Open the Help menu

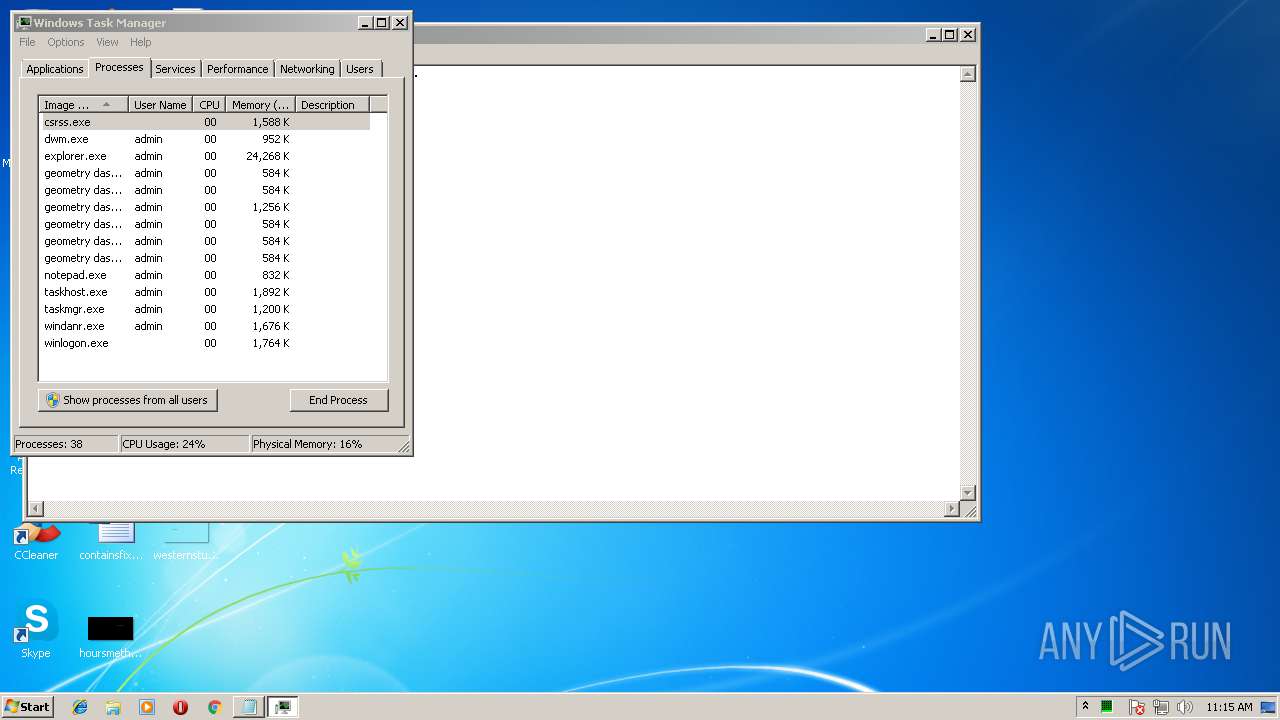click(x=141, y=42)
